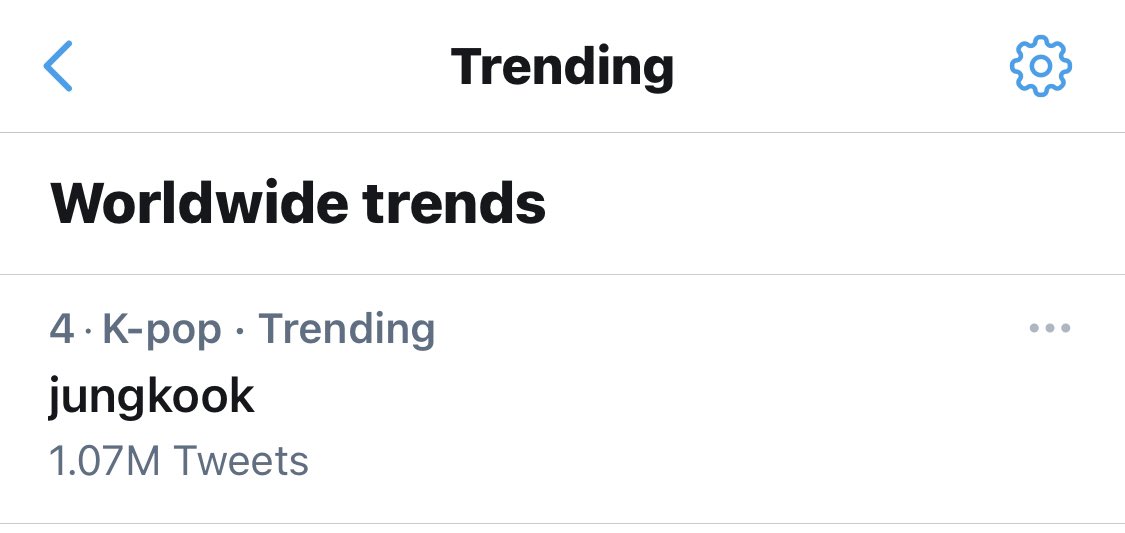Tap the gray Trending label under Worldwide trends

point(347,330)
